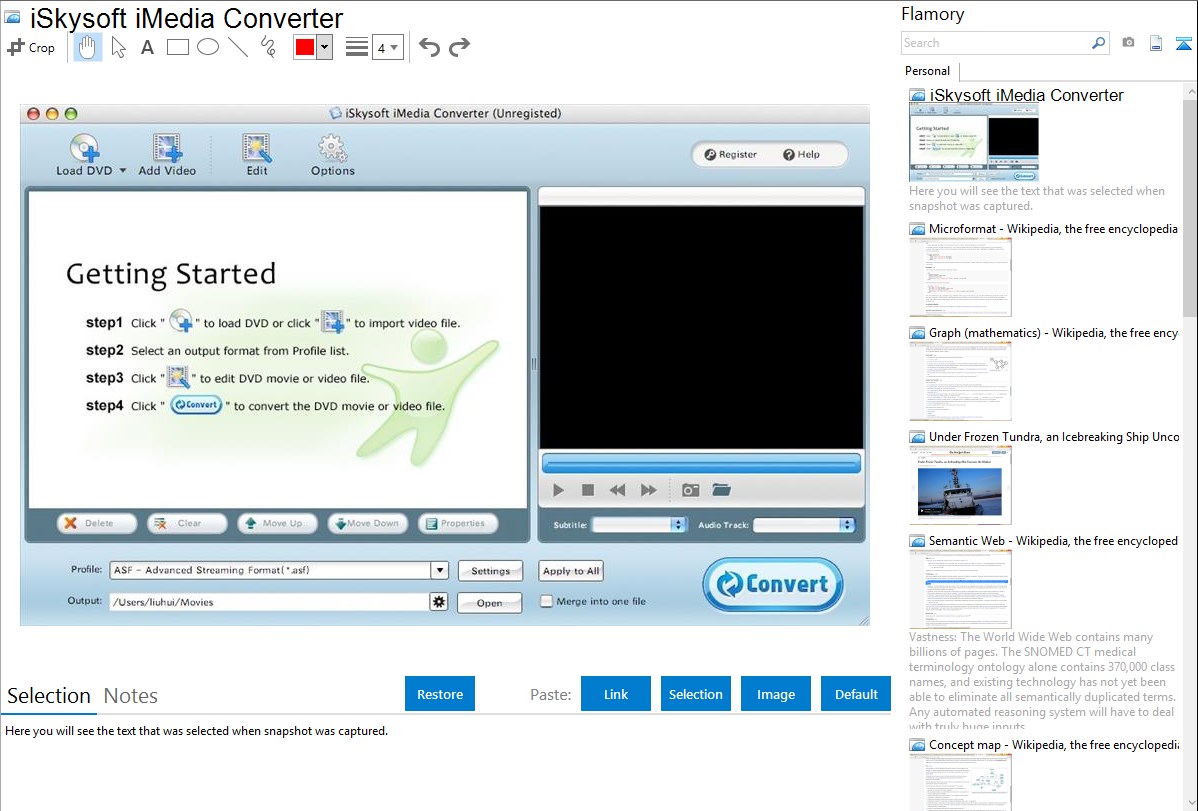This screenshot has width=1198, height=811.
Task: Open Help in the converter
Action: [x=801, y=154]
